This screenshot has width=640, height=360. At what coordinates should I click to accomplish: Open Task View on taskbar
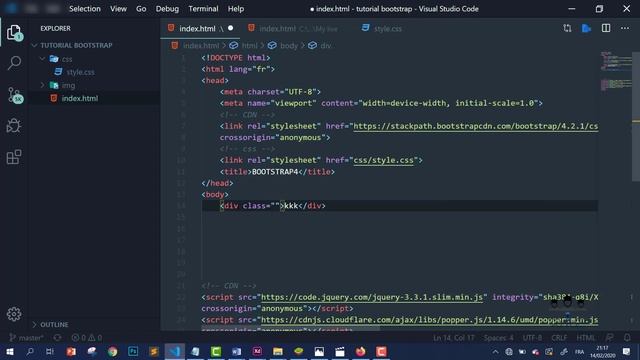click(x=50, y=351)
